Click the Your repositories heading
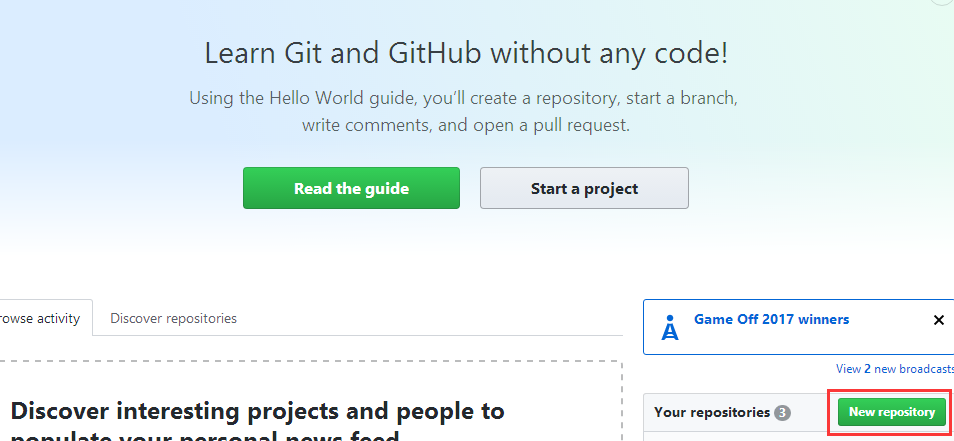954x441 pixels. click(x=711, y=412)
